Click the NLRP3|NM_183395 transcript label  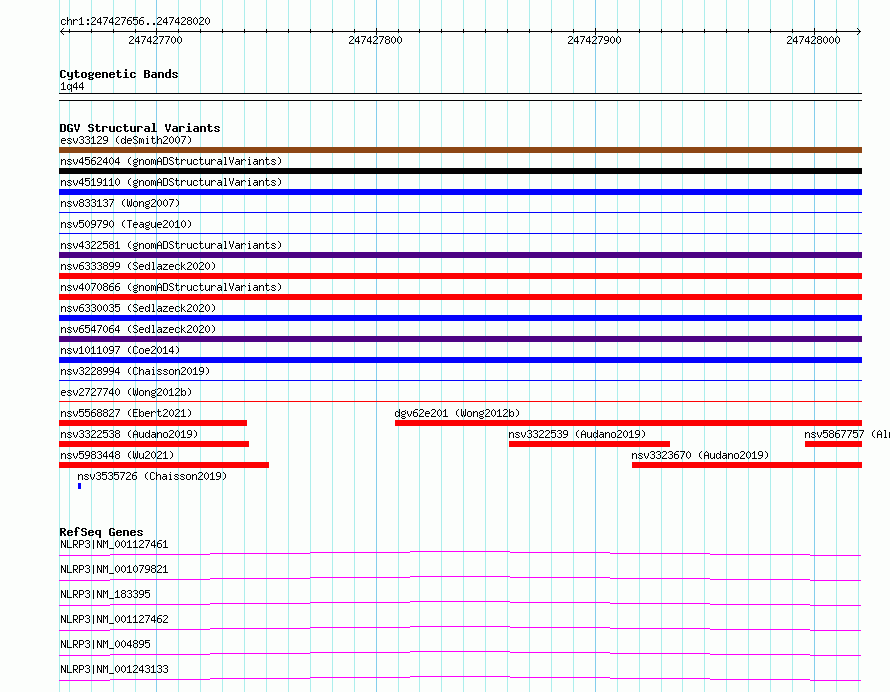pos(105,594)
